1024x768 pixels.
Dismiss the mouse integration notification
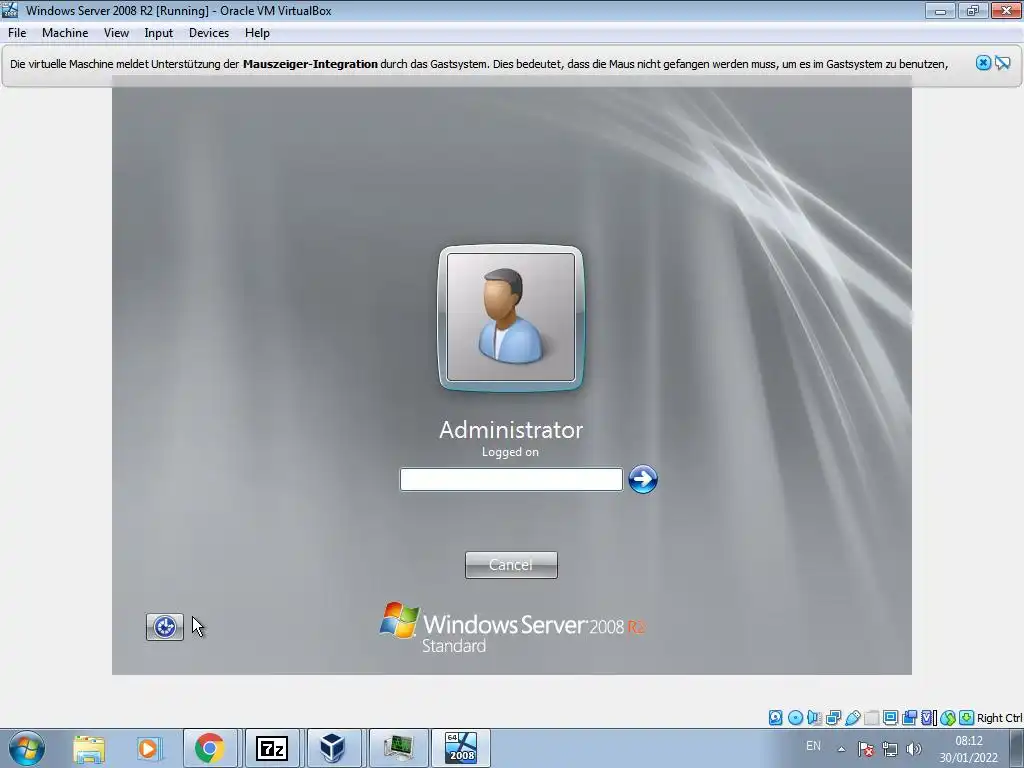tap(984, 63)
